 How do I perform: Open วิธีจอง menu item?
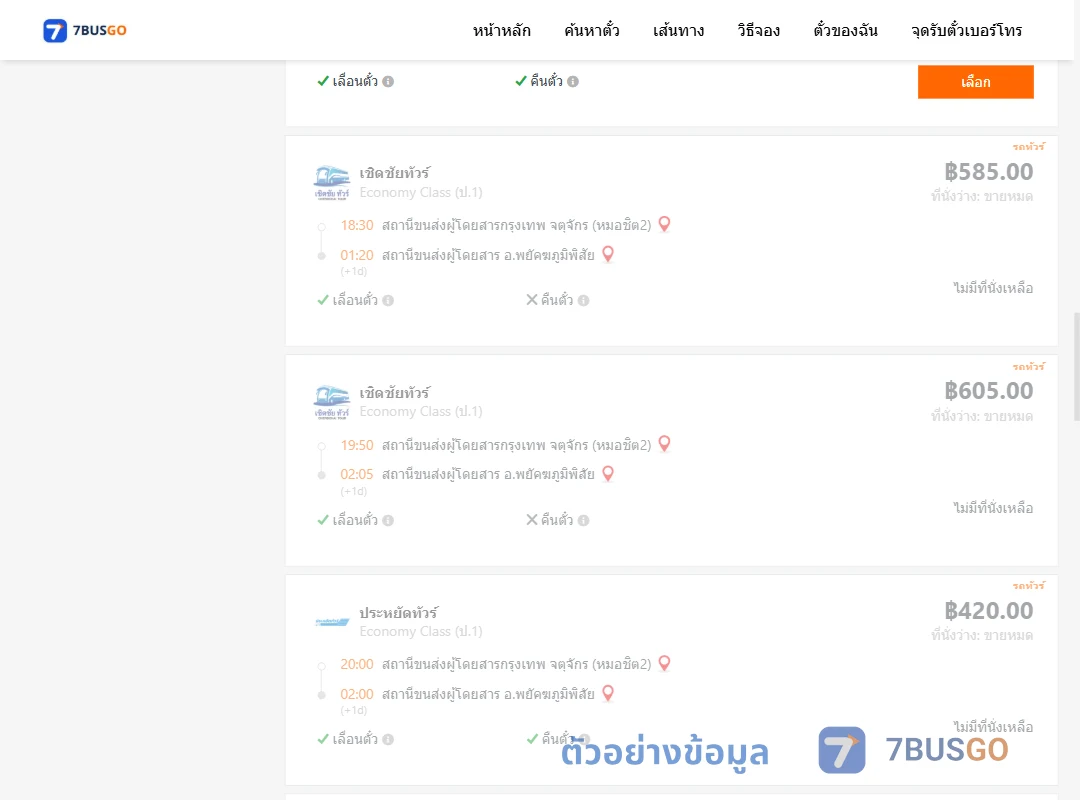[x=758, y=30]
